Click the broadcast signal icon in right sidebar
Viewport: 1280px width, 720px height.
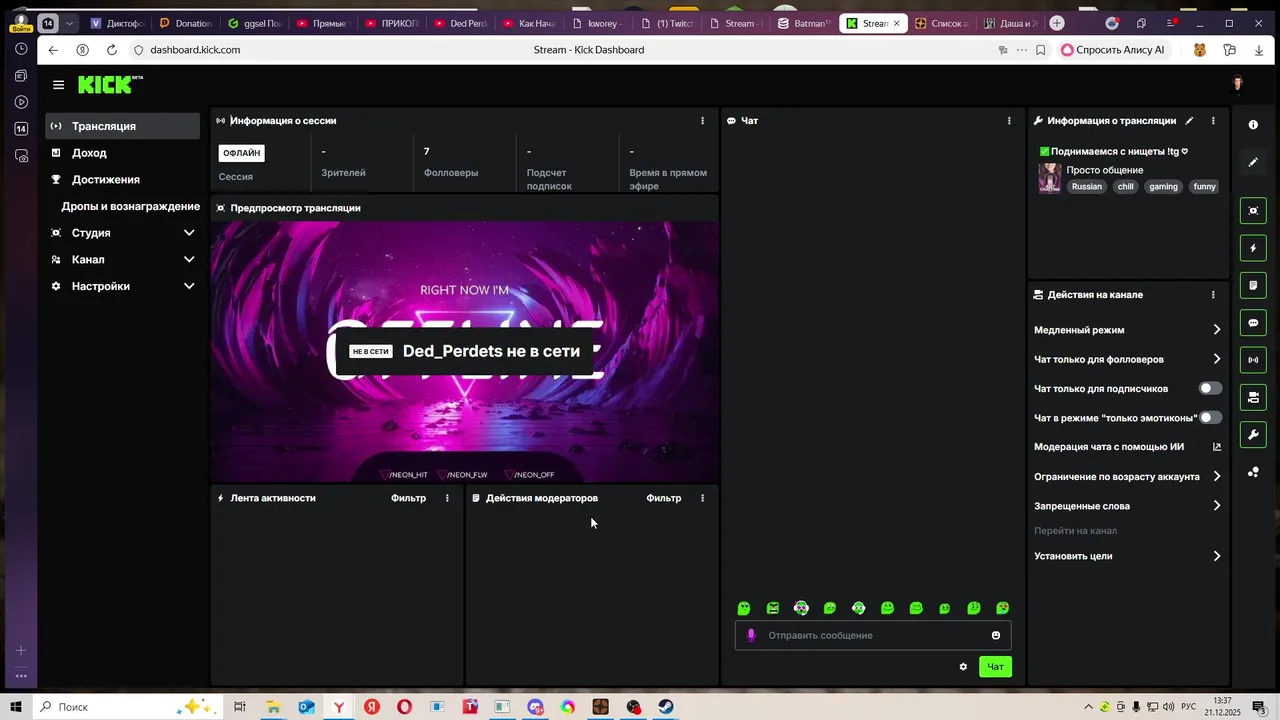click(1253, 360)
